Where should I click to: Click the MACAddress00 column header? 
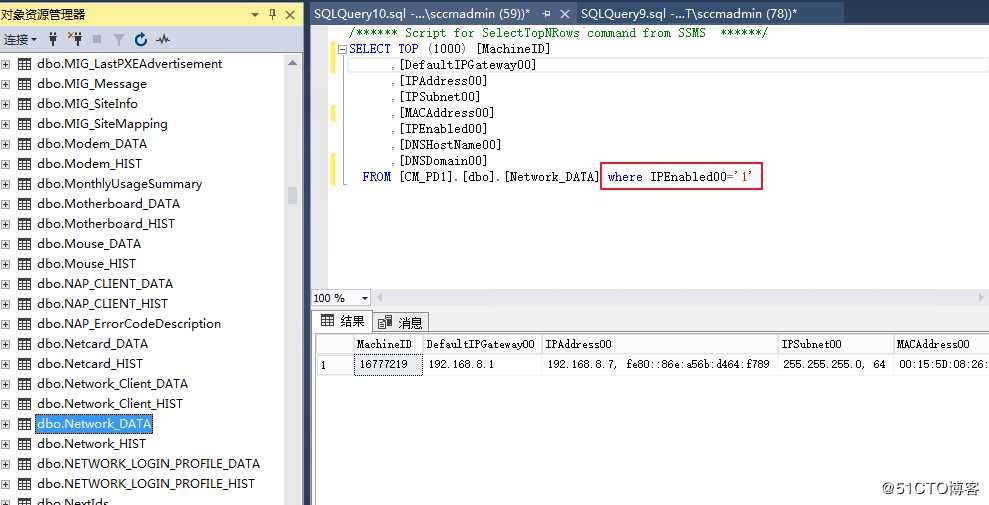(x=941, y=344)
